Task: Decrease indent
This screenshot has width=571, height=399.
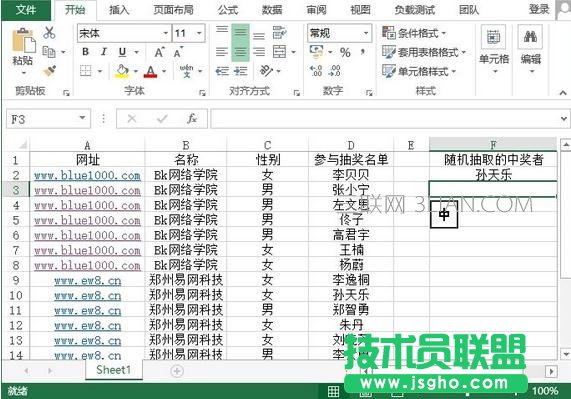Action: click(x=222, y=71)
